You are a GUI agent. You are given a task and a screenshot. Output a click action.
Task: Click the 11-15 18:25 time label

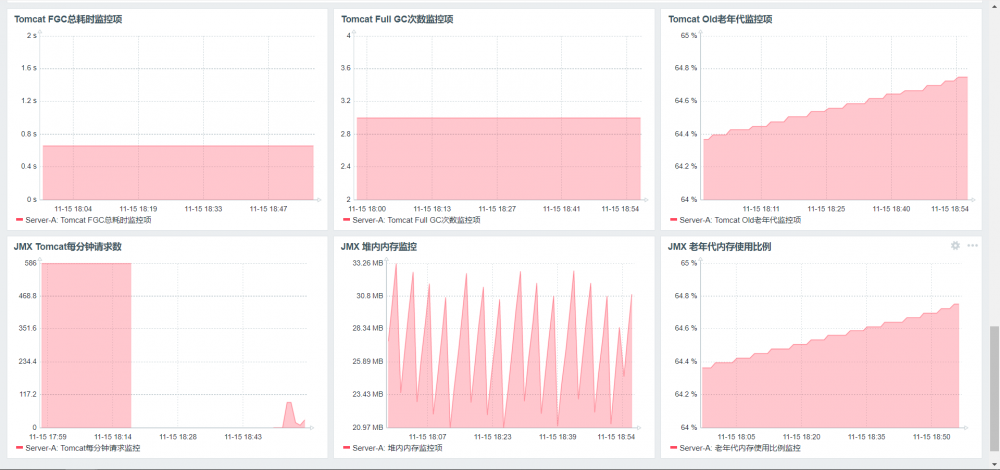(827, 209)
